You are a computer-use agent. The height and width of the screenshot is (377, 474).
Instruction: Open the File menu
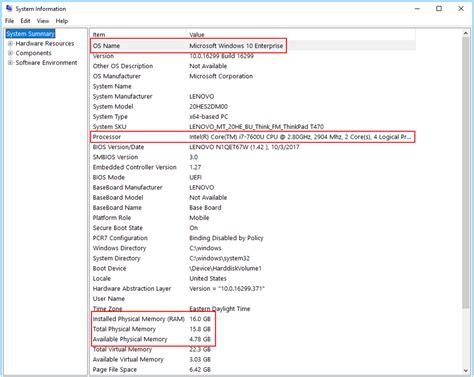[x=9, y=21]
